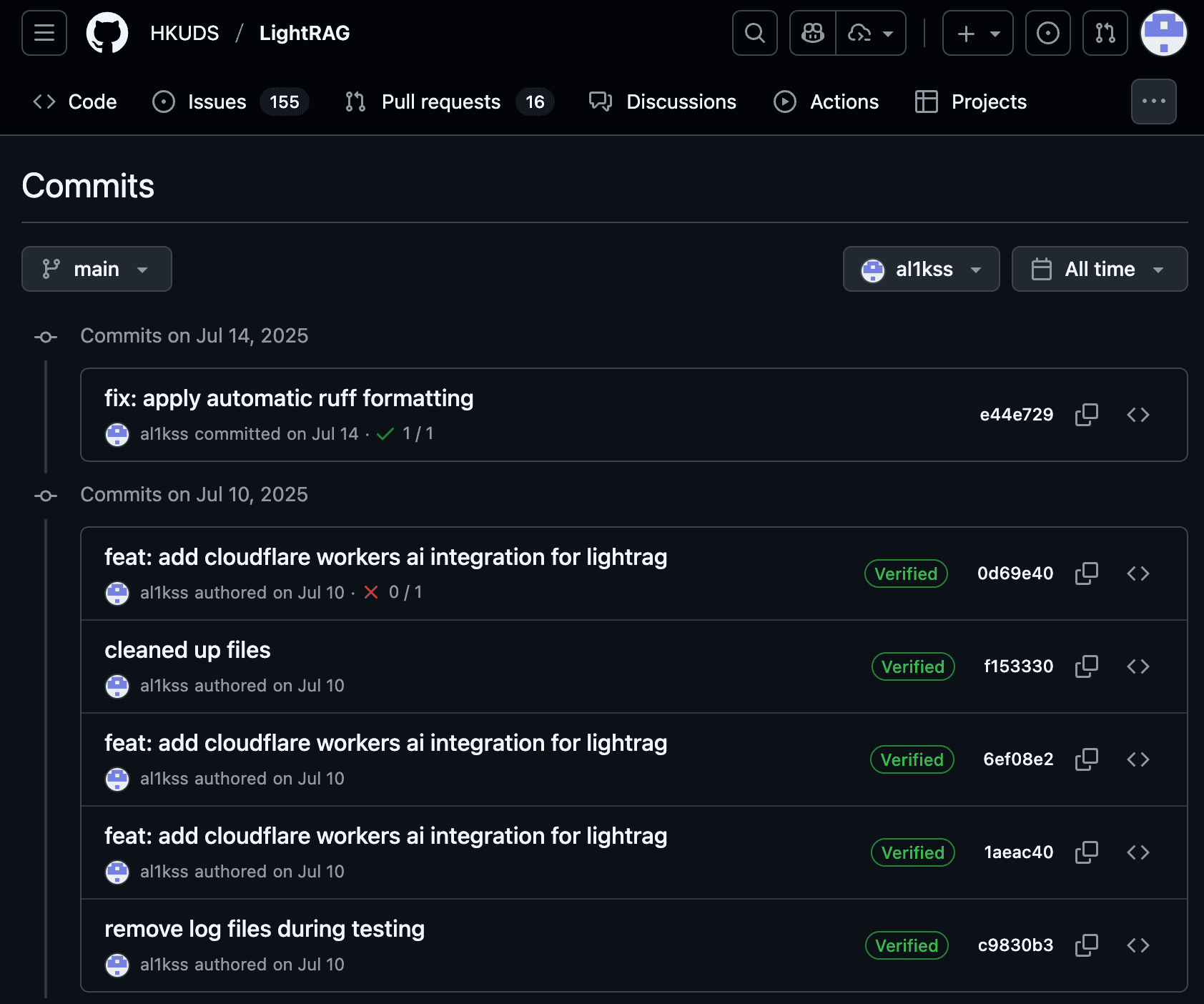The height and width of the screenshot is (1004, 1204).
Task: Open the main branch selector dropdown
Action: [97, 269]
